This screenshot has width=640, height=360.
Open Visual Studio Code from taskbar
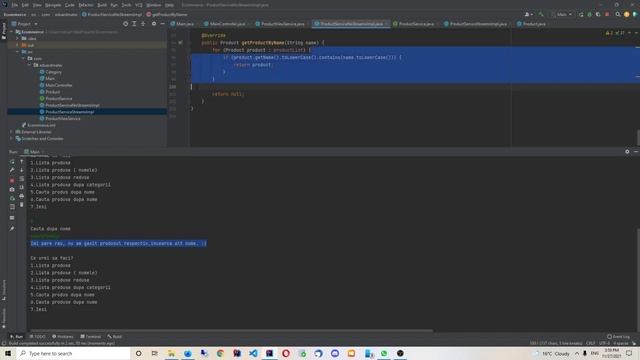tap(253, 353)
